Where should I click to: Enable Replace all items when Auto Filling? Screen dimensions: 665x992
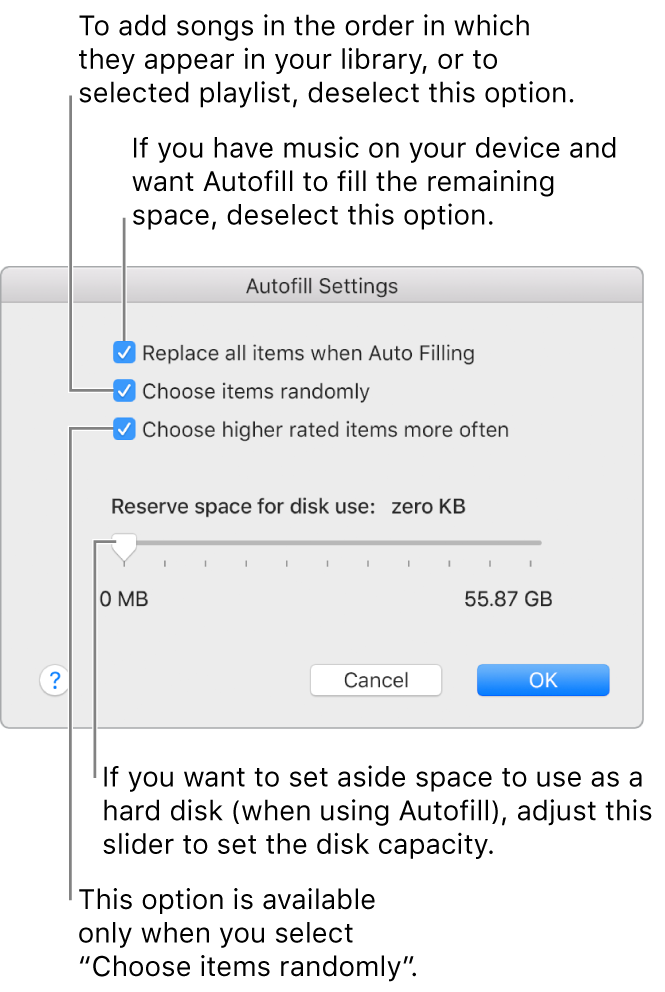pos(124,352)
